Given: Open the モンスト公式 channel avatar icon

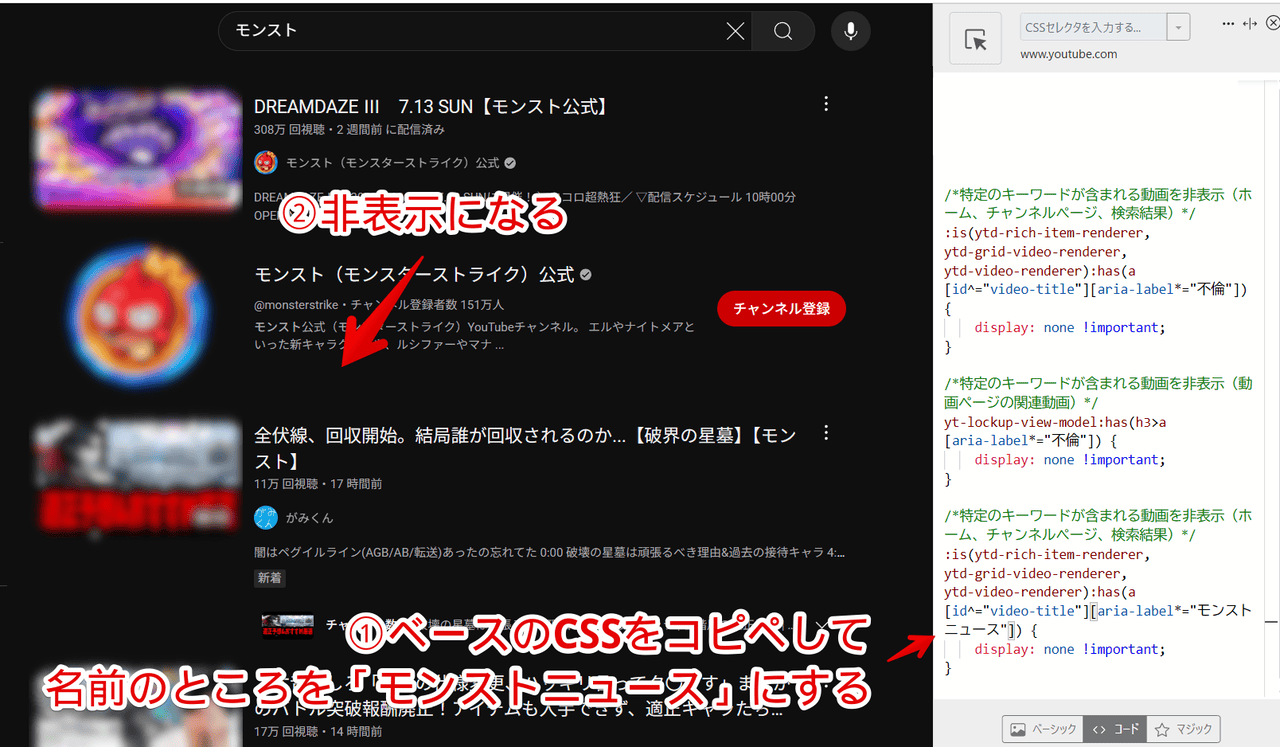Looking at the screenshot, I should click(x=266, y=162).
